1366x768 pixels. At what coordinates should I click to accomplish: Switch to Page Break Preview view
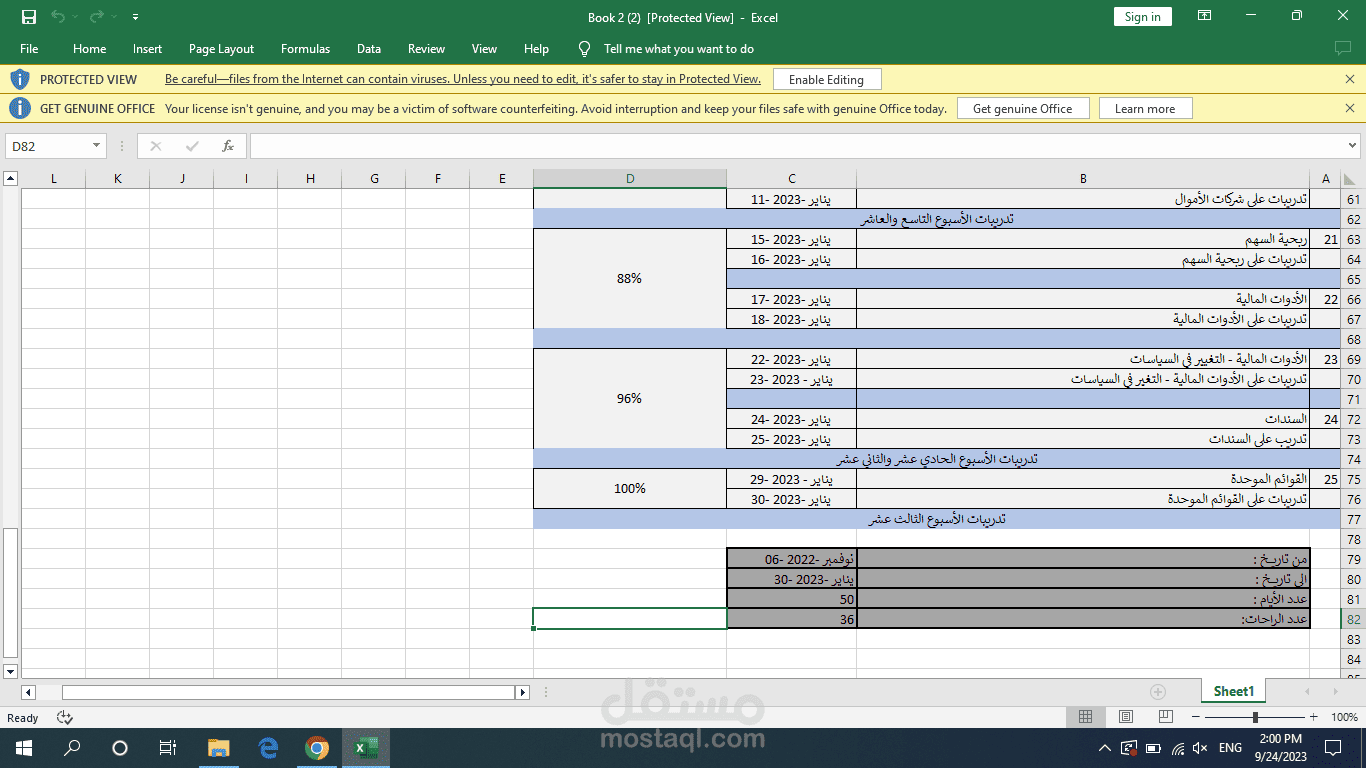coord(1165,717)
